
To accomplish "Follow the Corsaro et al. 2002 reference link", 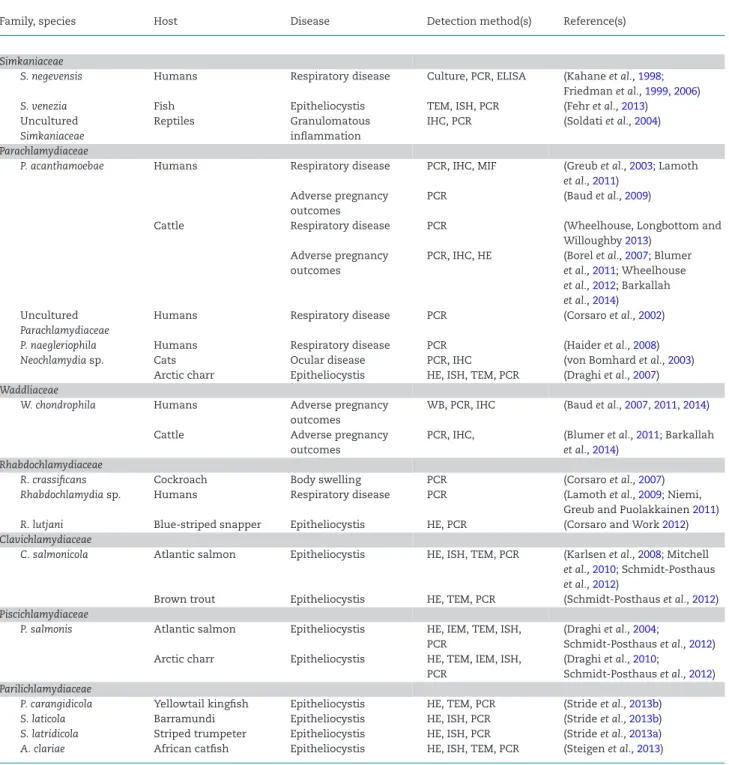I will [650, 315].
